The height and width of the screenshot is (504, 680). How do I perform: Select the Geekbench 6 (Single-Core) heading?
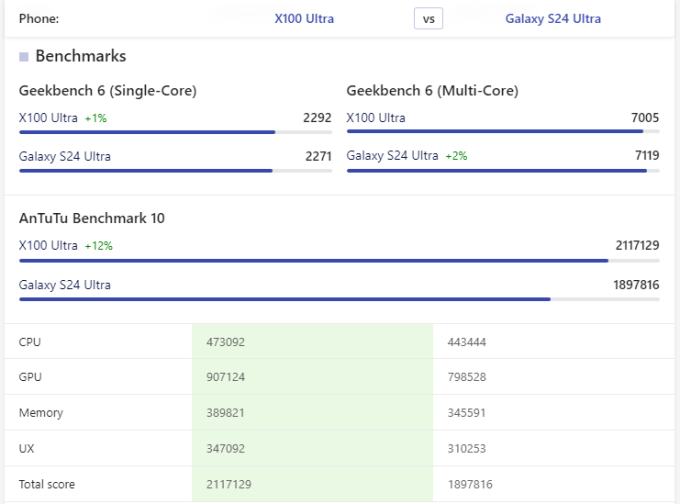coord(108,91)
